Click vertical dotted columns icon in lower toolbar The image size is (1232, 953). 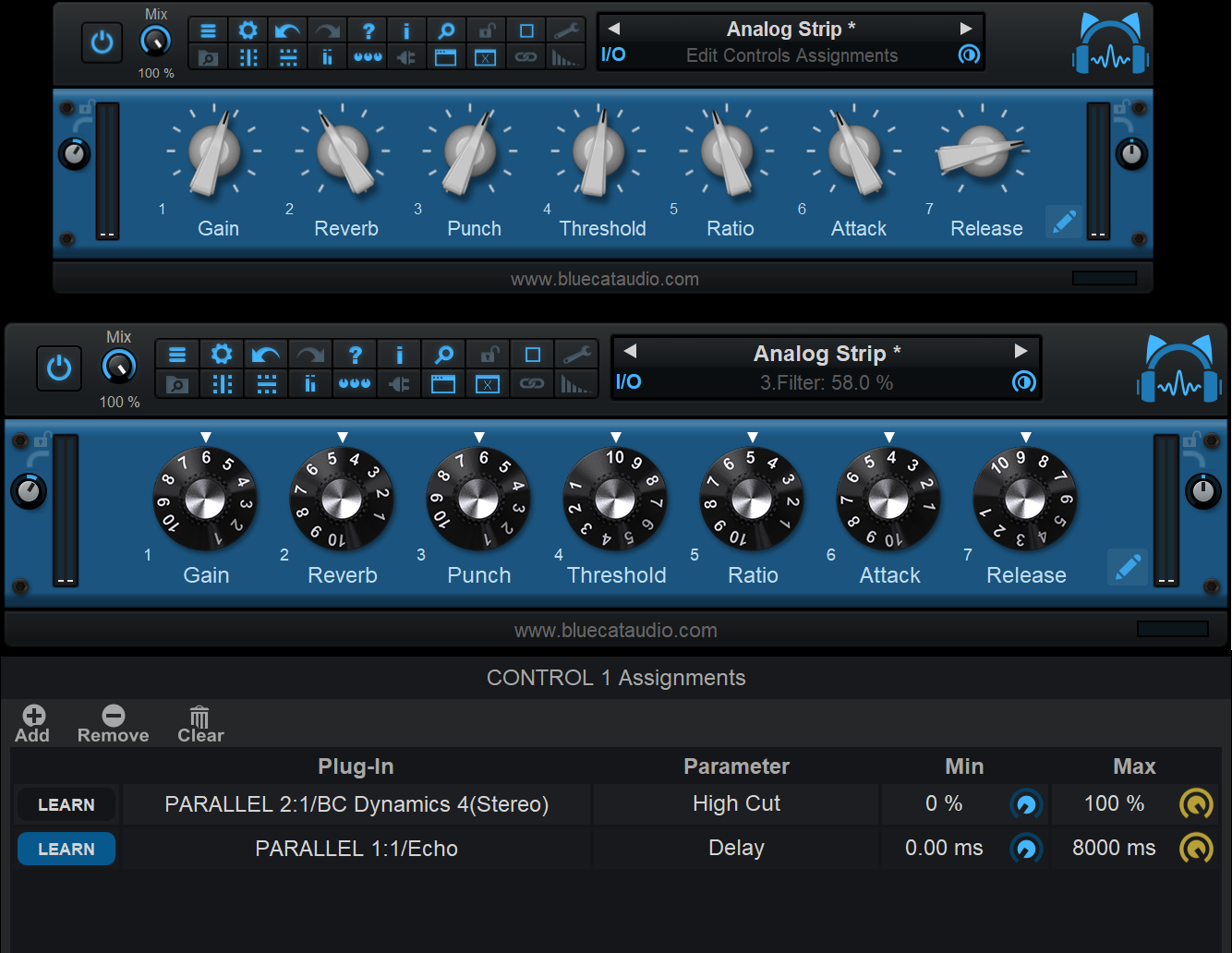point(222,384)
